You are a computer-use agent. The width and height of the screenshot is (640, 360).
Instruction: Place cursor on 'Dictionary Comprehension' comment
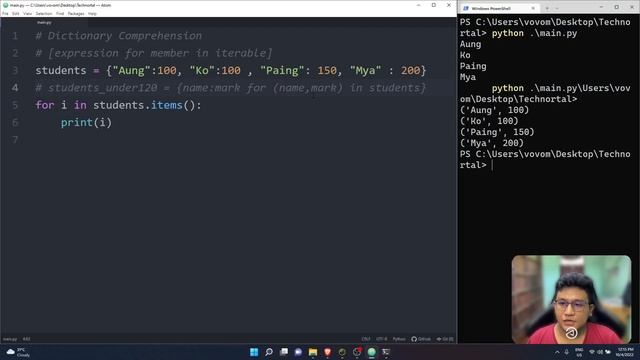(x=118, y=36)
